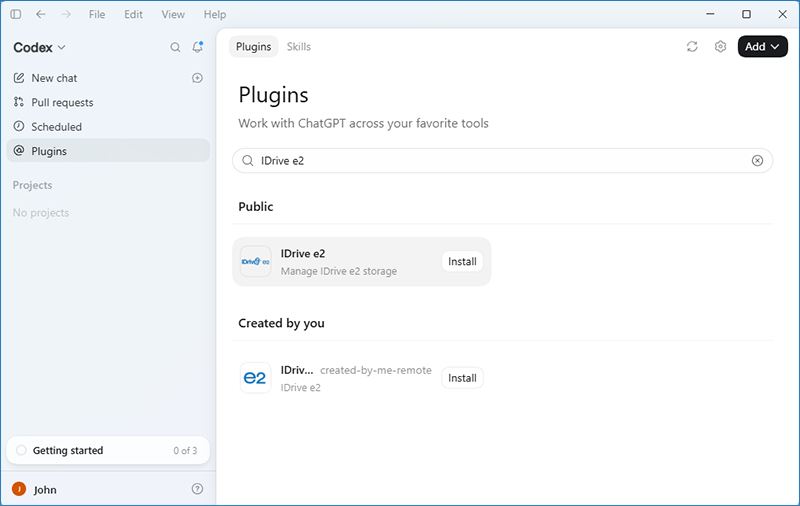Image resolution: width=800 pixels, height=506 pixels.
Task: Expand the Codex workspace dropdown
Action: tap(39, 47)
